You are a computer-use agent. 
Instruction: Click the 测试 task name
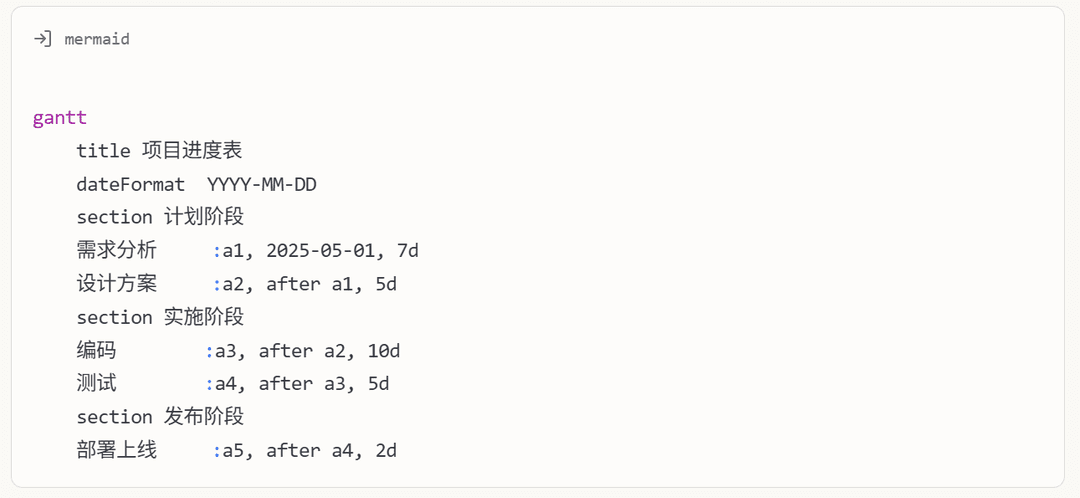(x=96, y=384)
